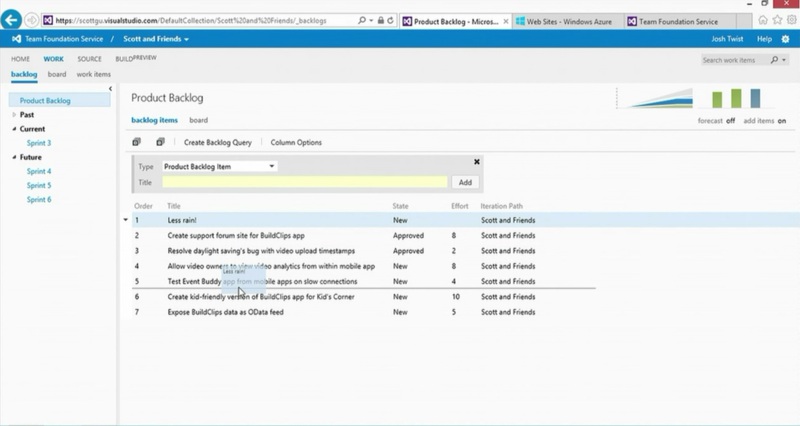This screenshot has width=800, height=426.
Task: Open the Scott and Friends project dropdown
Action: tap(156, 39)
